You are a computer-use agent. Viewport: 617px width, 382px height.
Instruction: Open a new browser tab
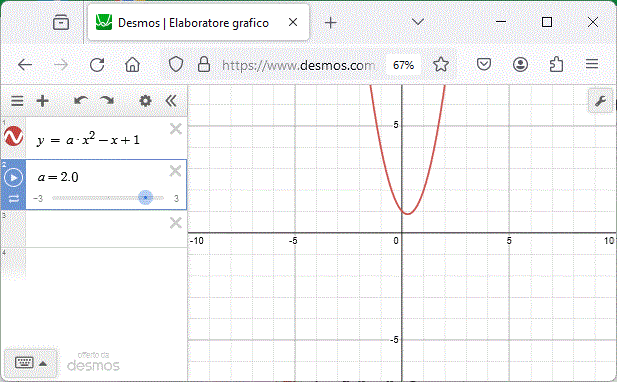(x=331, y=23)
